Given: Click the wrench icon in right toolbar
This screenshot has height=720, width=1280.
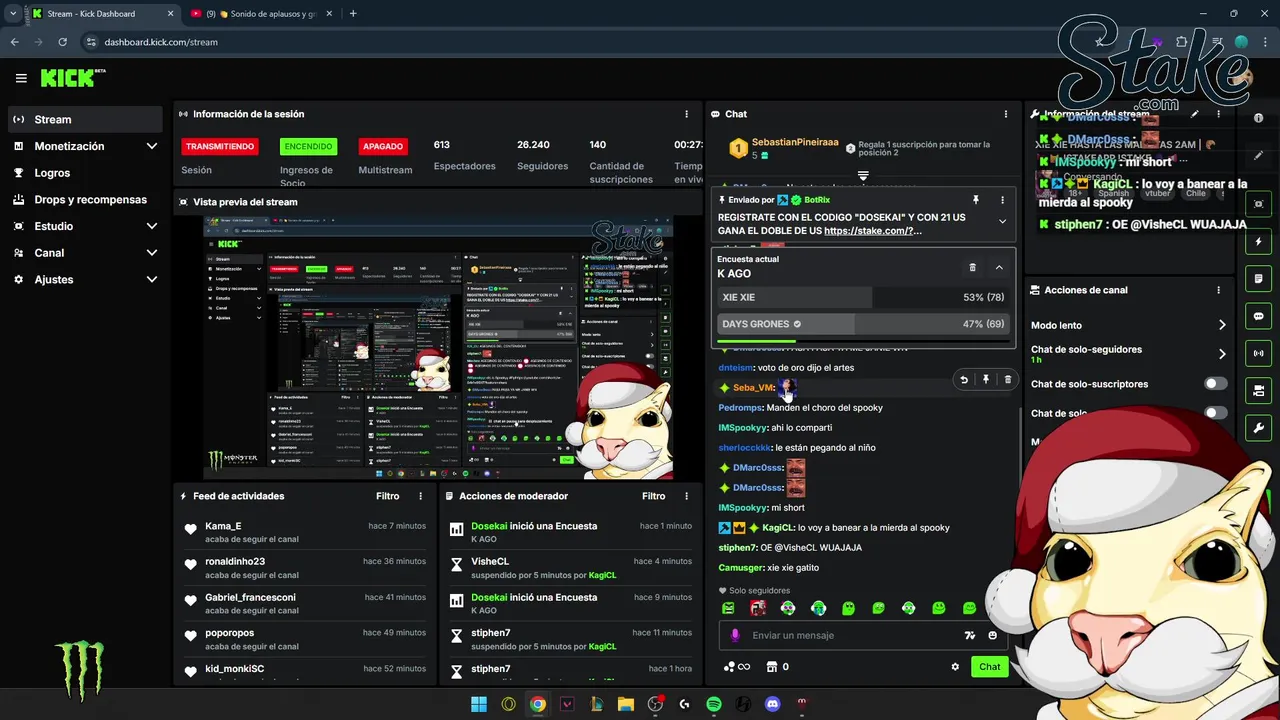Looking at the screenshot, I should coord(1258,428).
